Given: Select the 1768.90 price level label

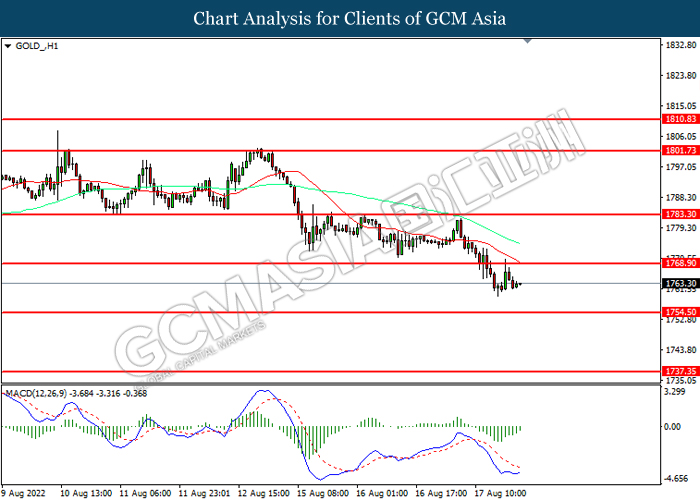Looking at the screenshot, I should 680,263.
